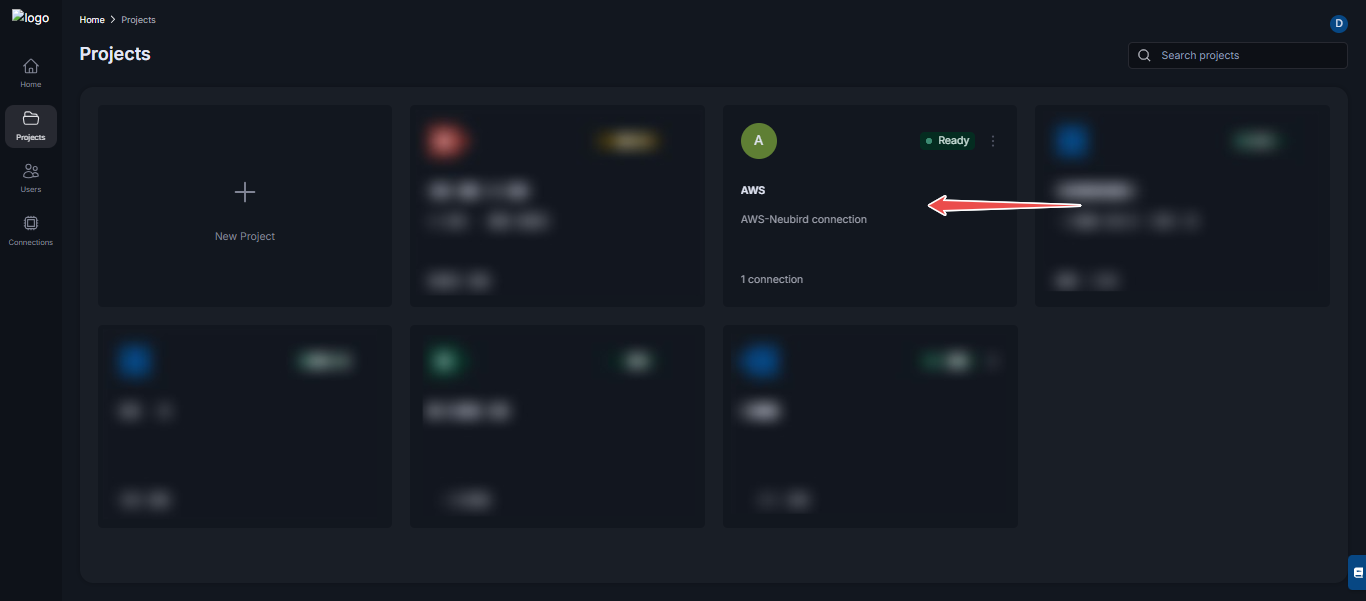Click the green A avatar on the AWS project card
Image resolution: width=1366 pixels, height=601 pixels.
pos(758,141)
